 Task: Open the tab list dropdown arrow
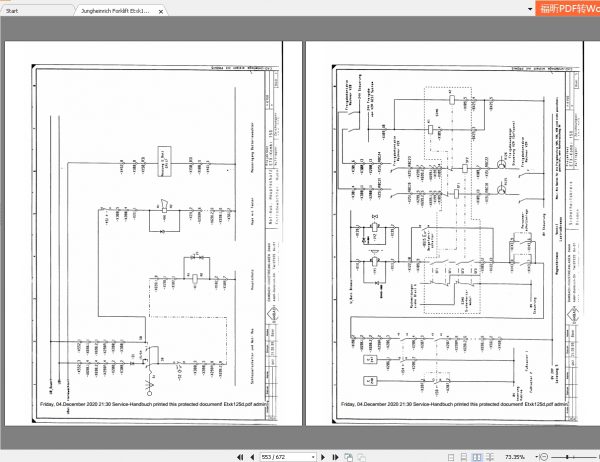(x=530, y=9)
